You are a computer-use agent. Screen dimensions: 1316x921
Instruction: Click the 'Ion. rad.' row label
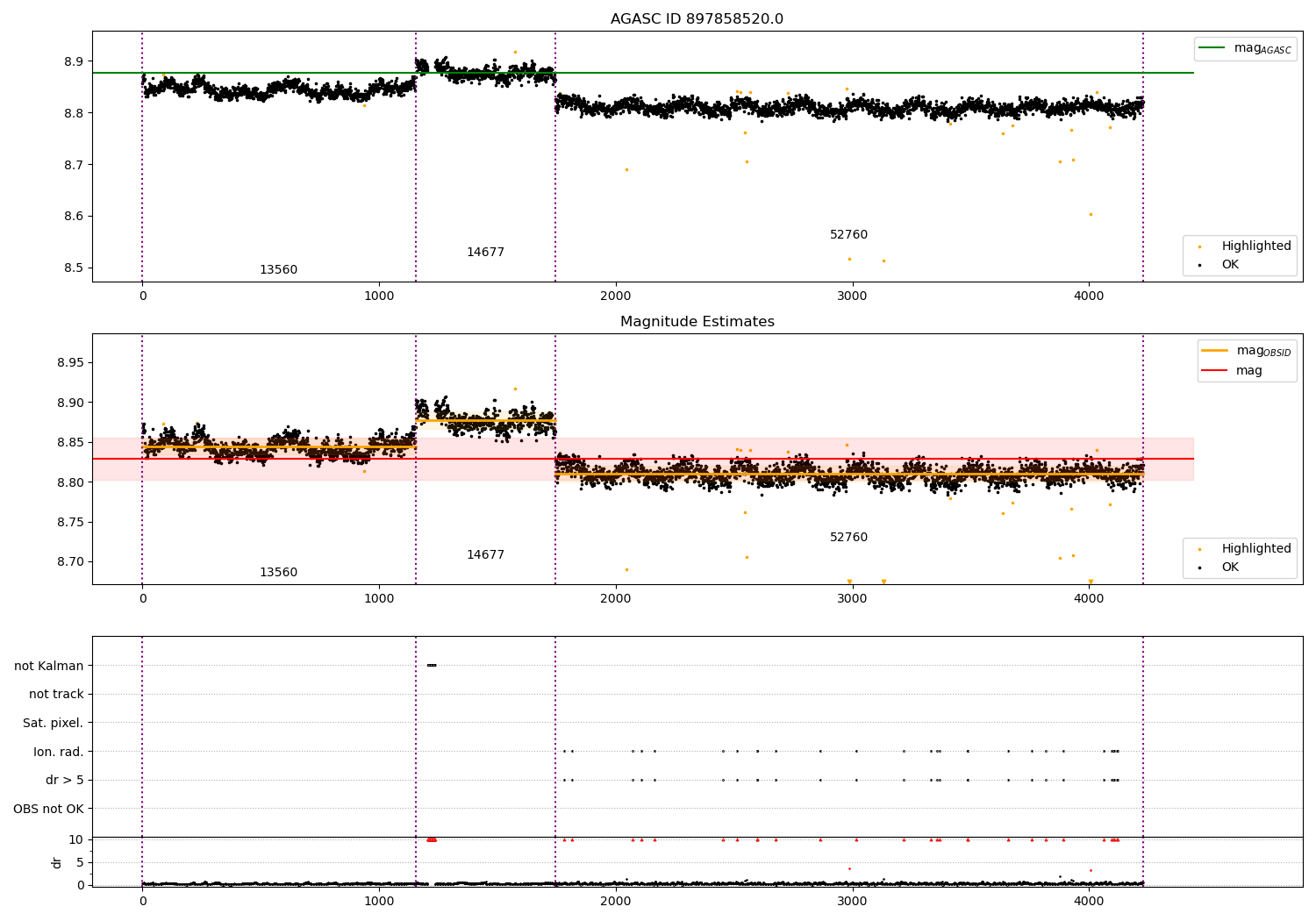pos(59,752)
